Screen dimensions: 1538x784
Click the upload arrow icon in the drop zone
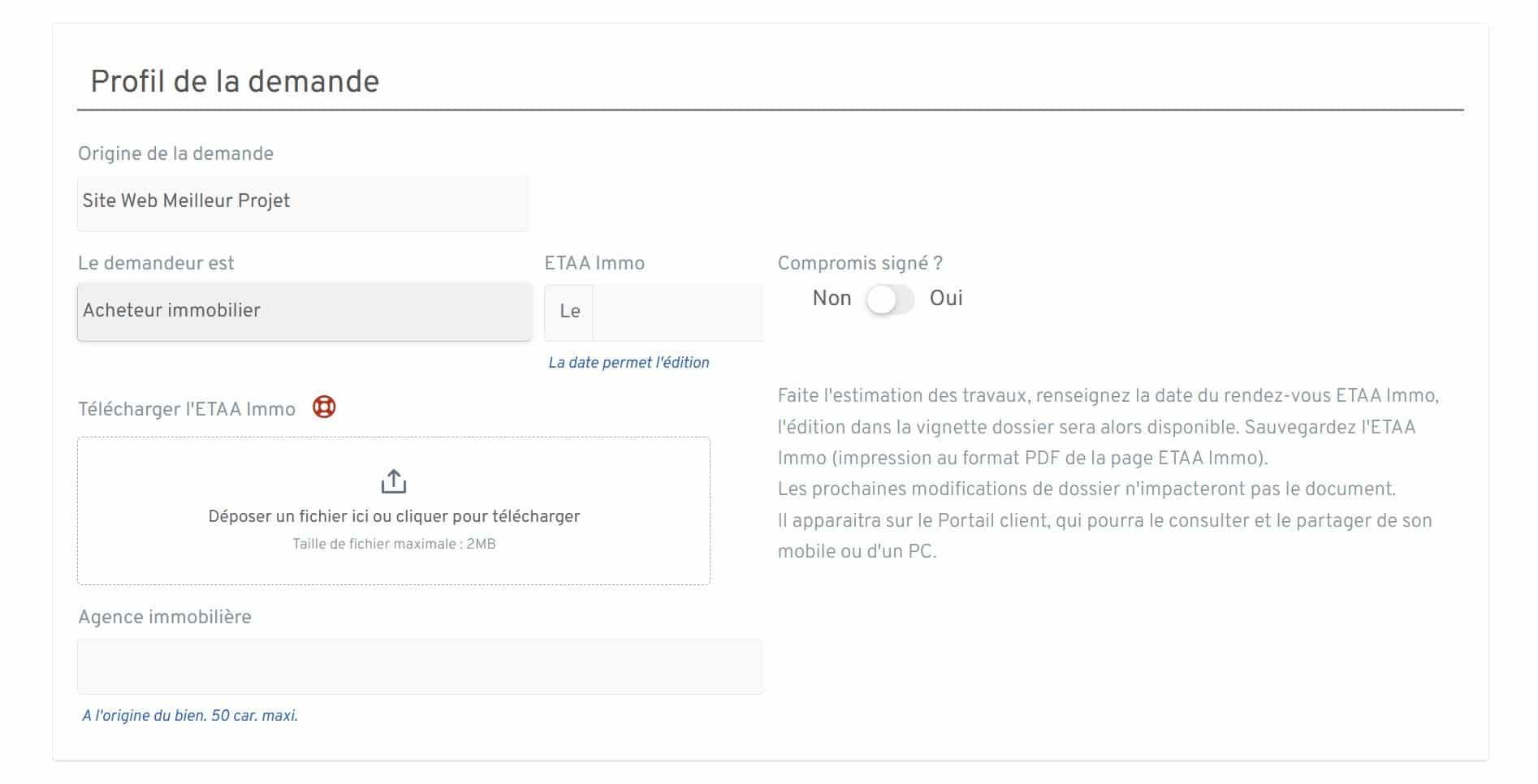tap(394, 482)
